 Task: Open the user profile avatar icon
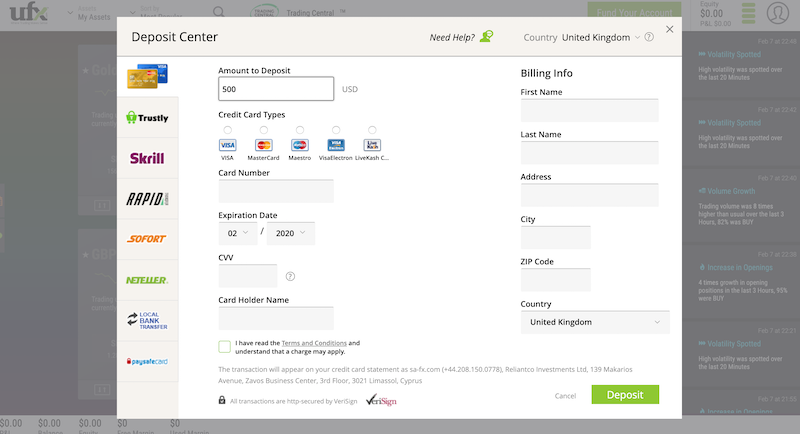click(778, 13)
